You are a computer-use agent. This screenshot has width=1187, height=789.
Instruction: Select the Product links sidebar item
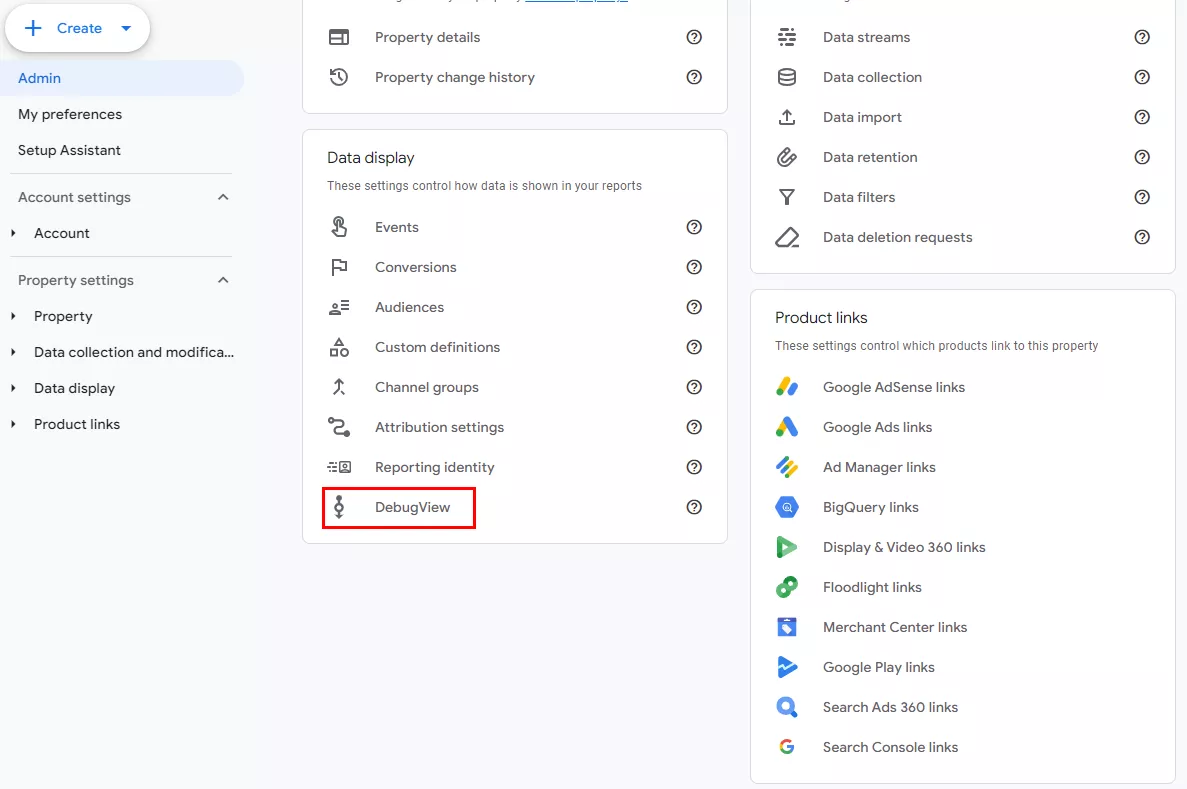pyautogui.click(x=76, y=424)
